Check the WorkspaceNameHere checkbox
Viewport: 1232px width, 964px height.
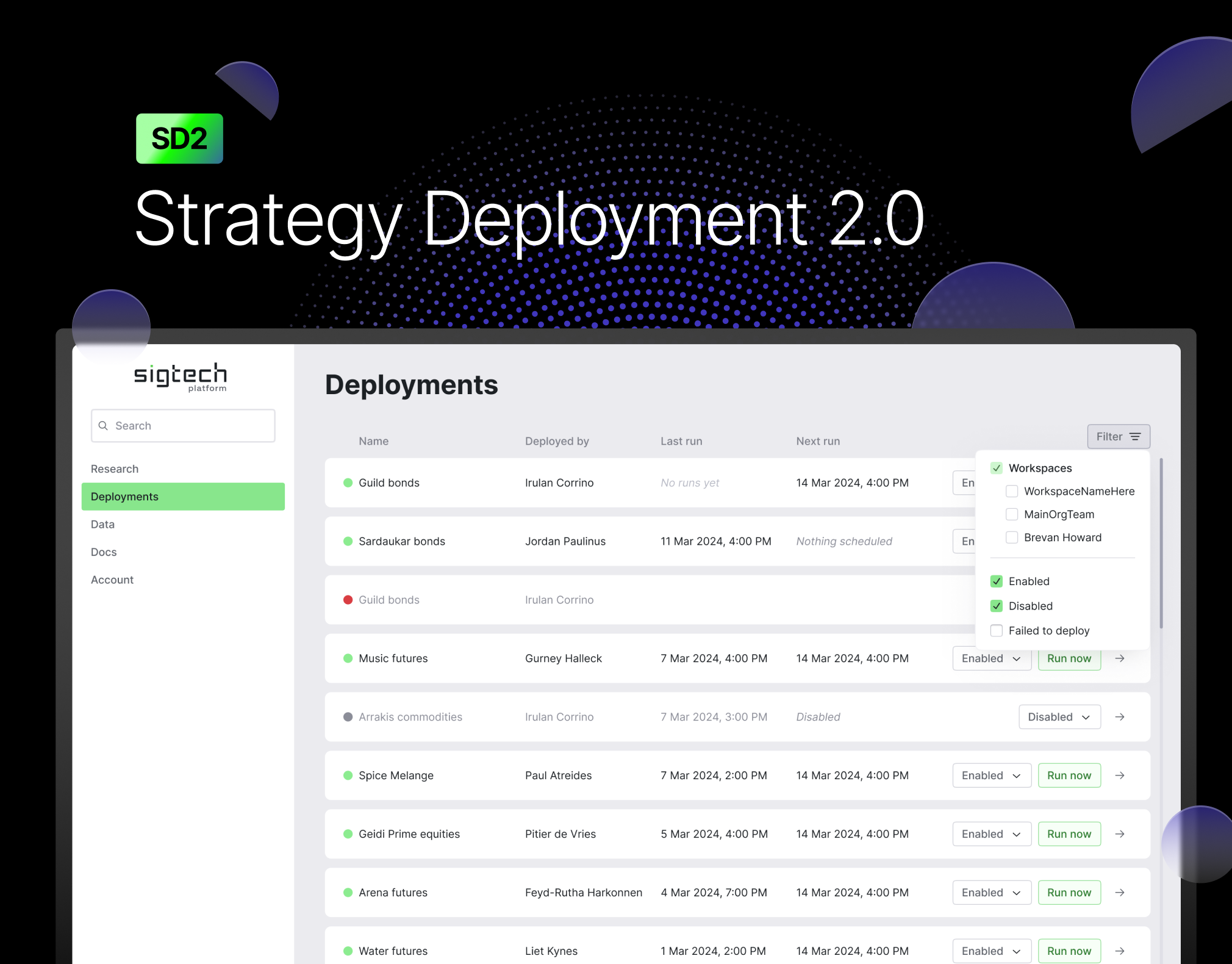1012,491
